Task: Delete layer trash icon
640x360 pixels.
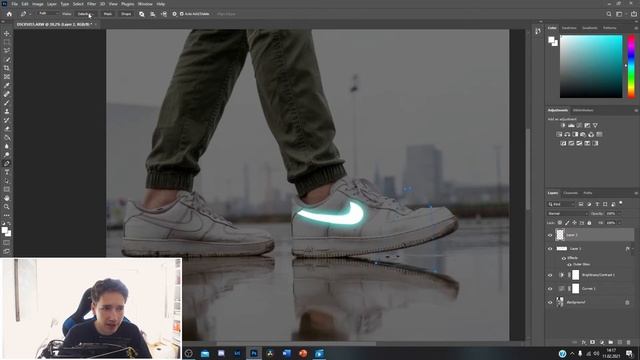Action: 629,342
